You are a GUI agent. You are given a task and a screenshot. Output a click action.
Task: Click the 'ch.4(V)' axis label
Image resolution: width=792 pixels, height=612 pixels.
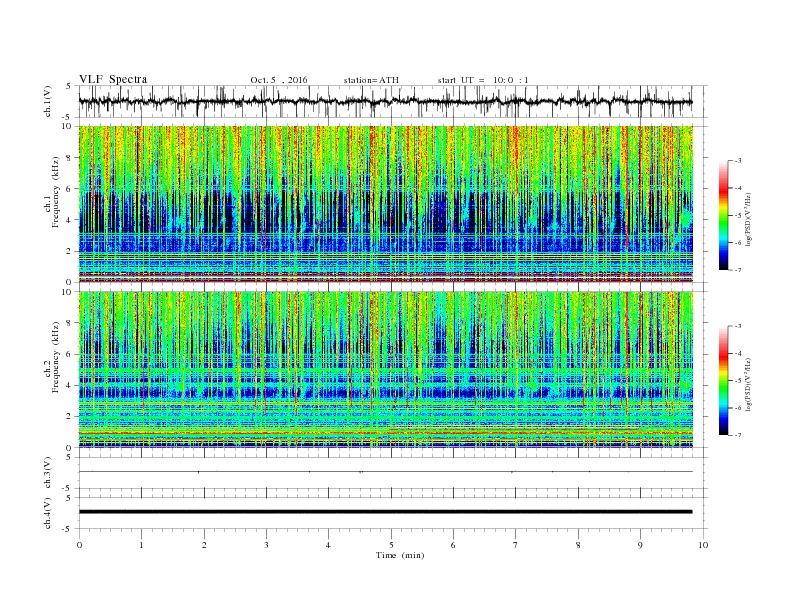48,513
